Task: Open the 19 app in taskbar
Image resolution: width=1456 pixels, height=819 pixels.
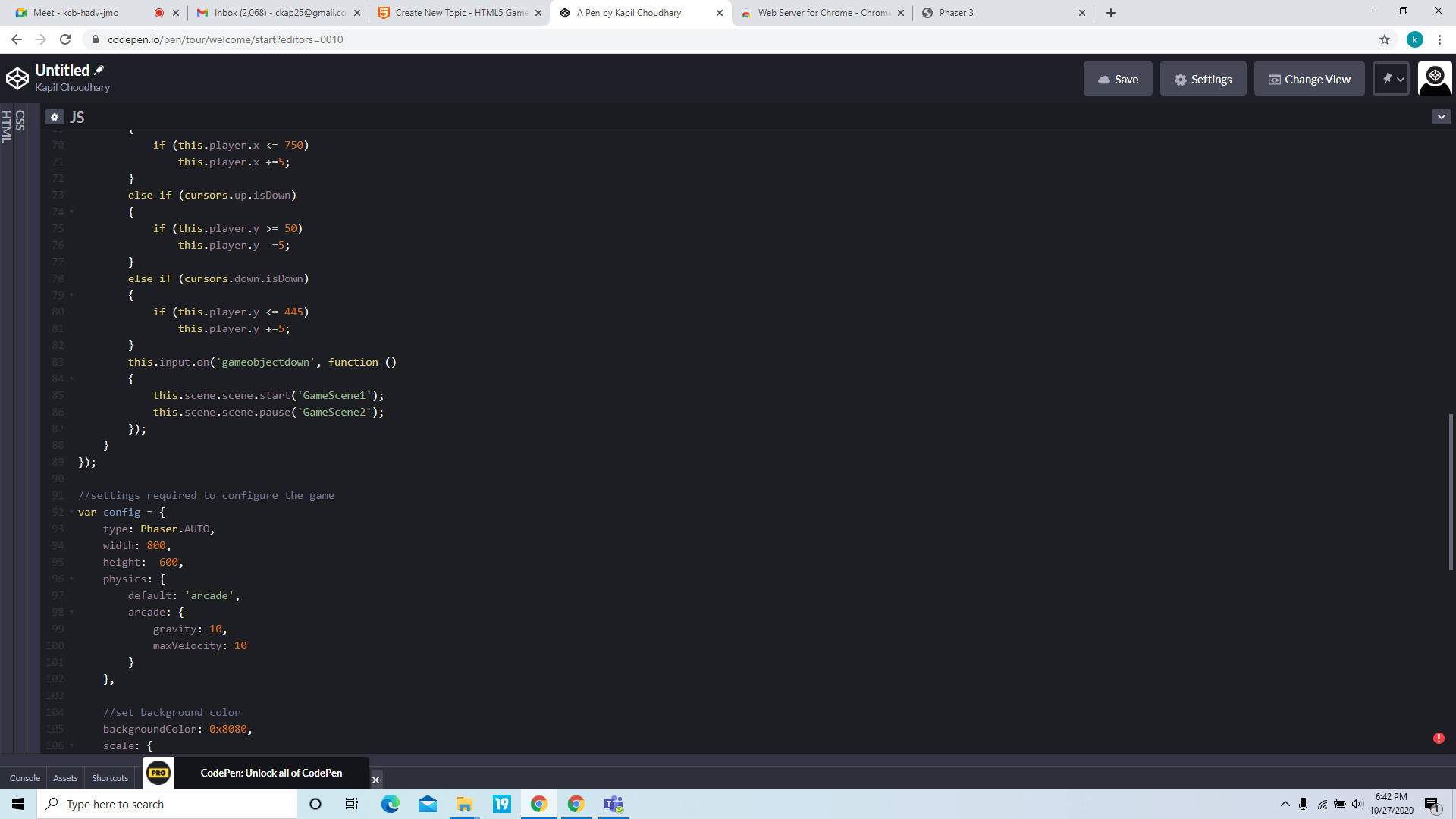Action: tap(501, 804)
